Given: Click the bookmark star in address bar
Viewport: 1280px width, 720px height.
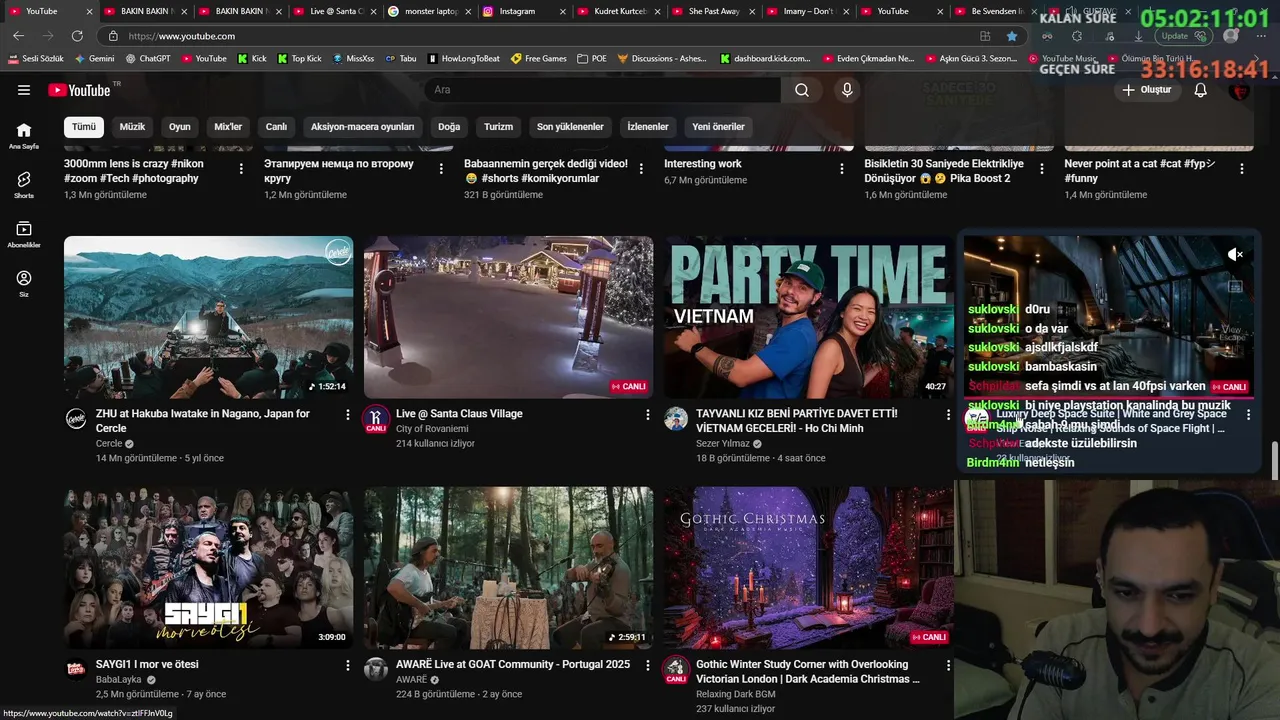Looking at the screenshot, I should coord(1012,36).
